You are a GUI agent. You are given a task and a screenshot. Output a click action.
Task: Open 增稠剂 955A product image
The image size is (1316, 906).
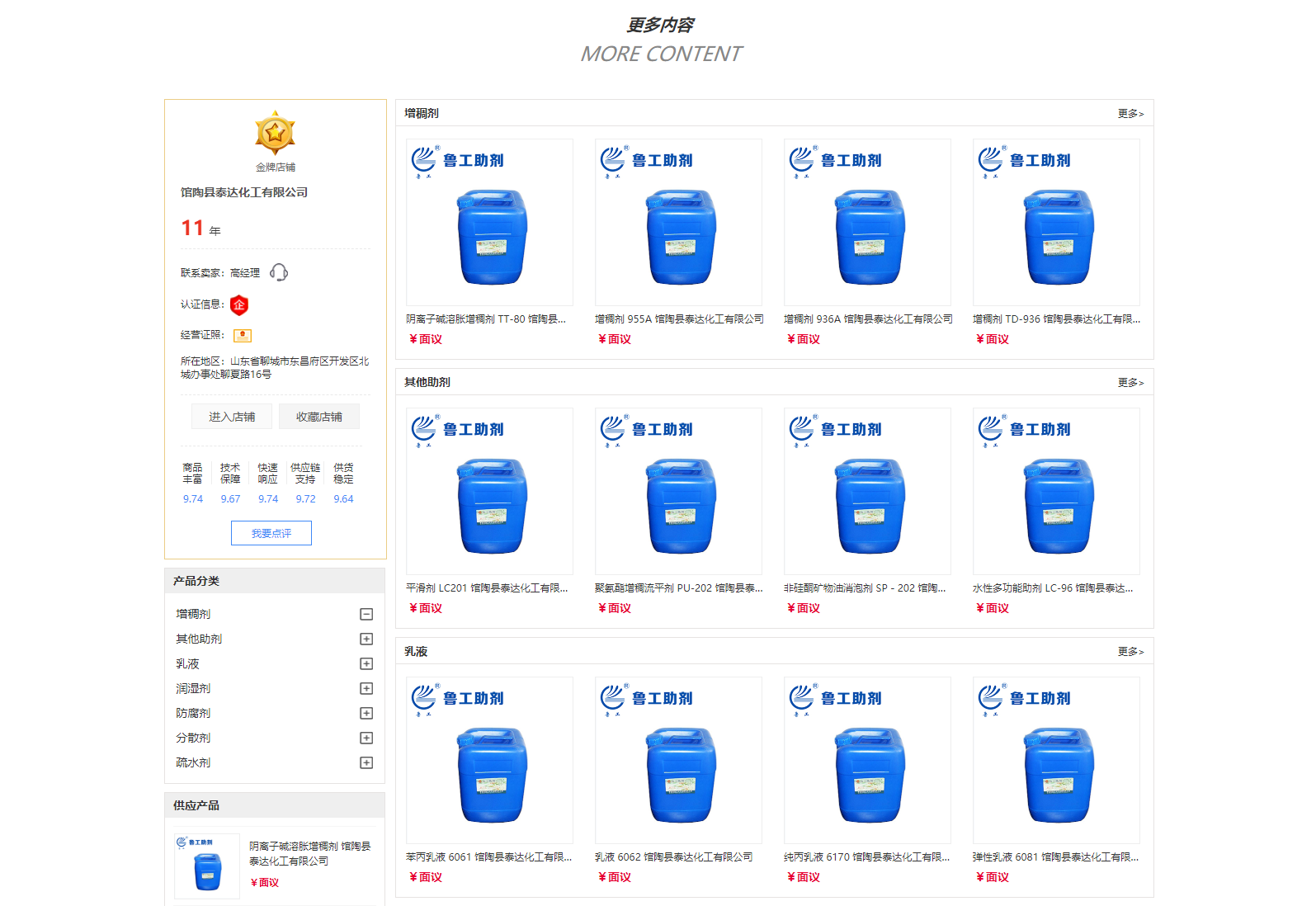tap(678, 222)
